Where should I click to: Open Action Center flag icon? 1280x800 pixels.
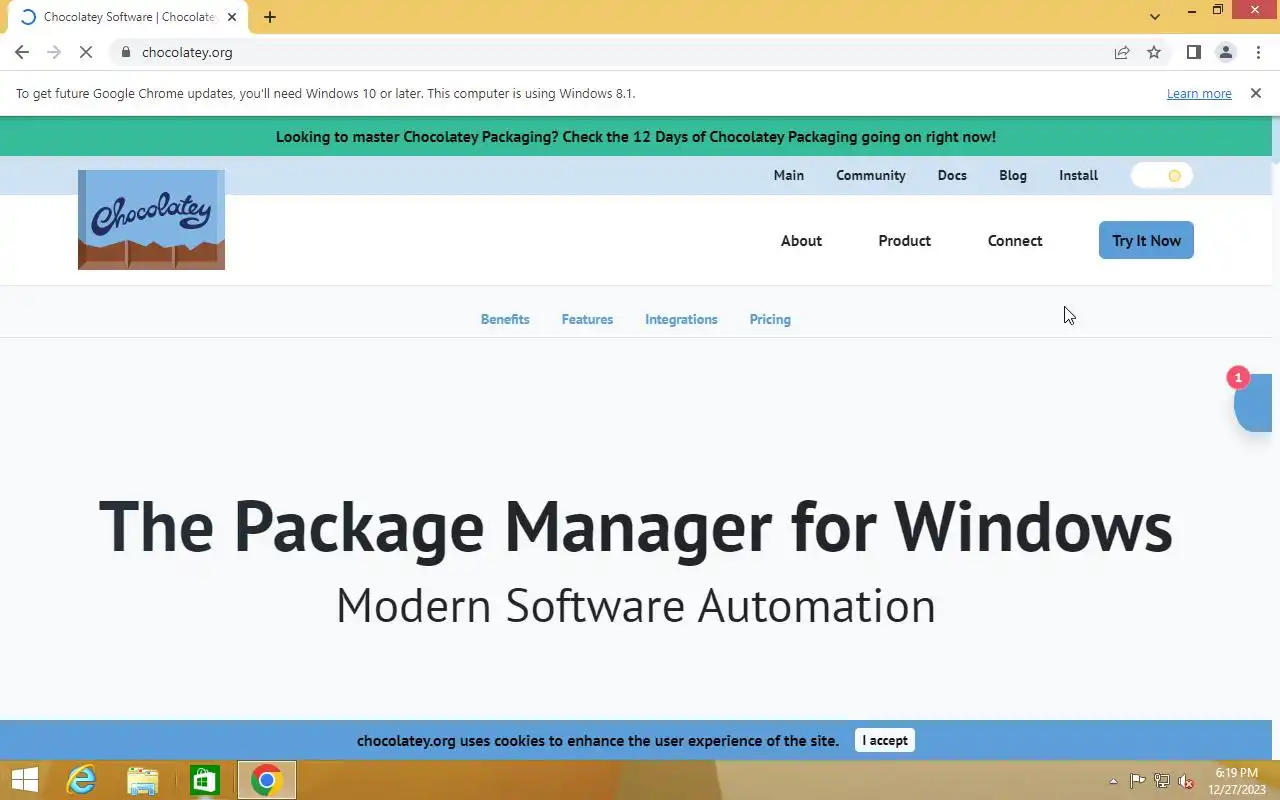click(1138, 781)
